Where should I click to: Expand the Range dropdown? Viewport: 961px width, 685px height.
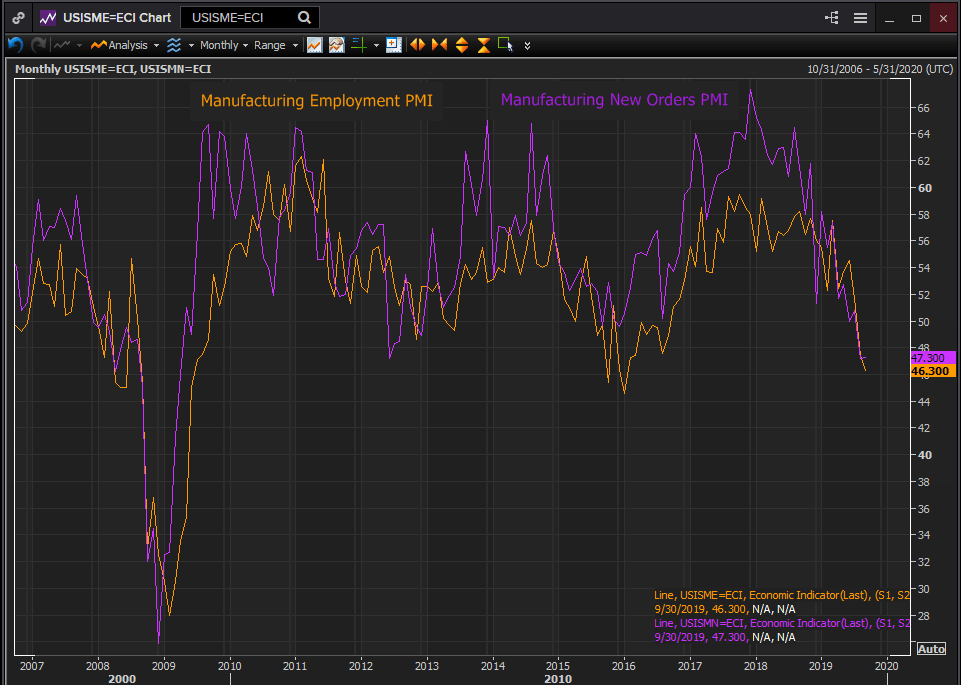274,45
